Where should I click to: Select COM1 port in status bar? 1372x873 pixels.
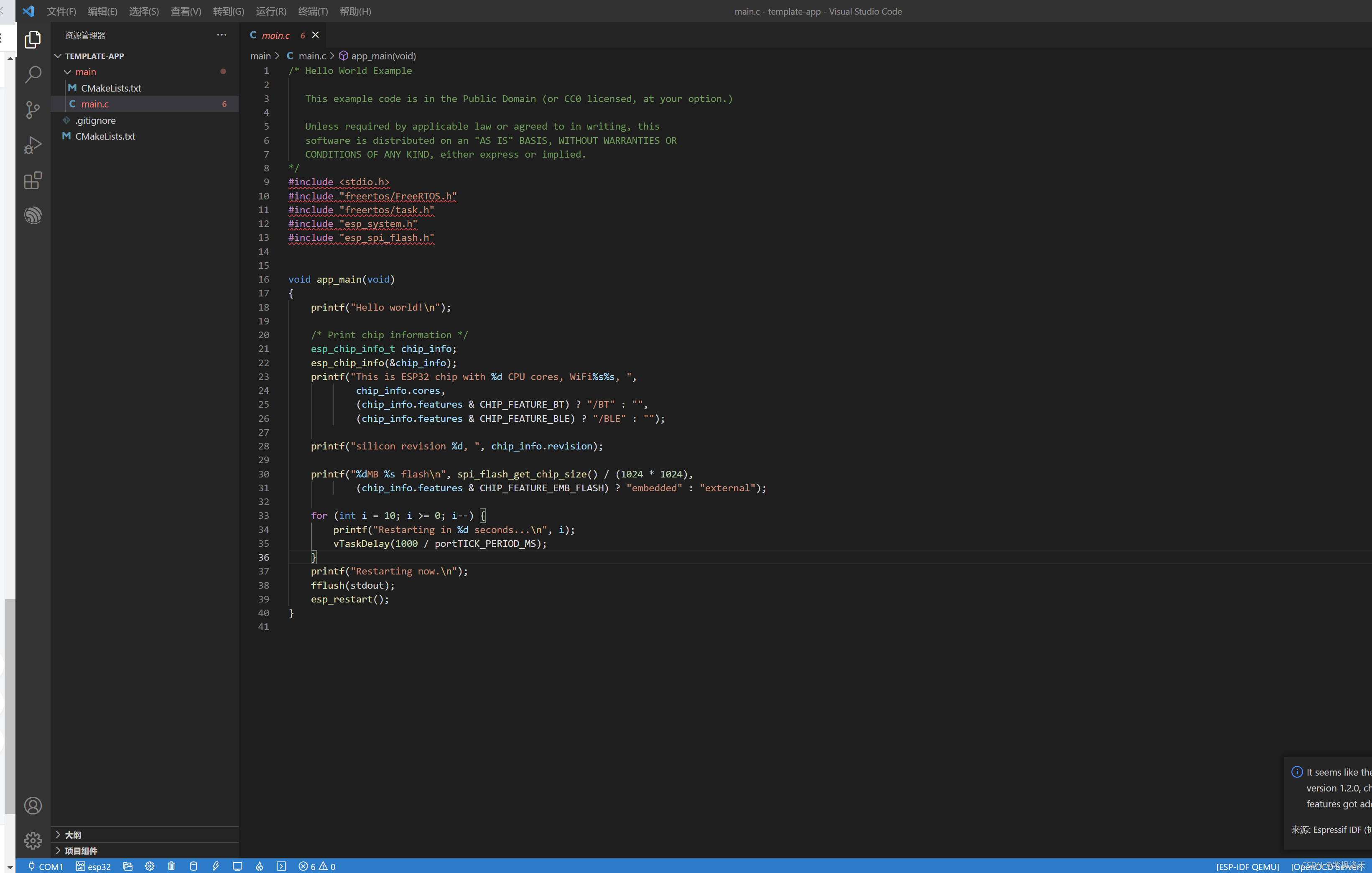[46, 866]
